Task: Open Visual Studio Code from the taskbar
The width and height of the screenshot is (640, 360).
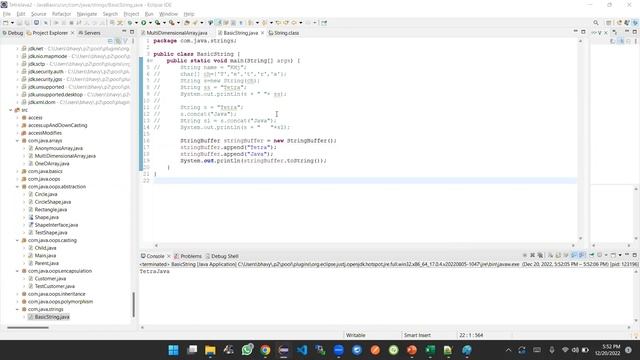Action: pos(302,350)
